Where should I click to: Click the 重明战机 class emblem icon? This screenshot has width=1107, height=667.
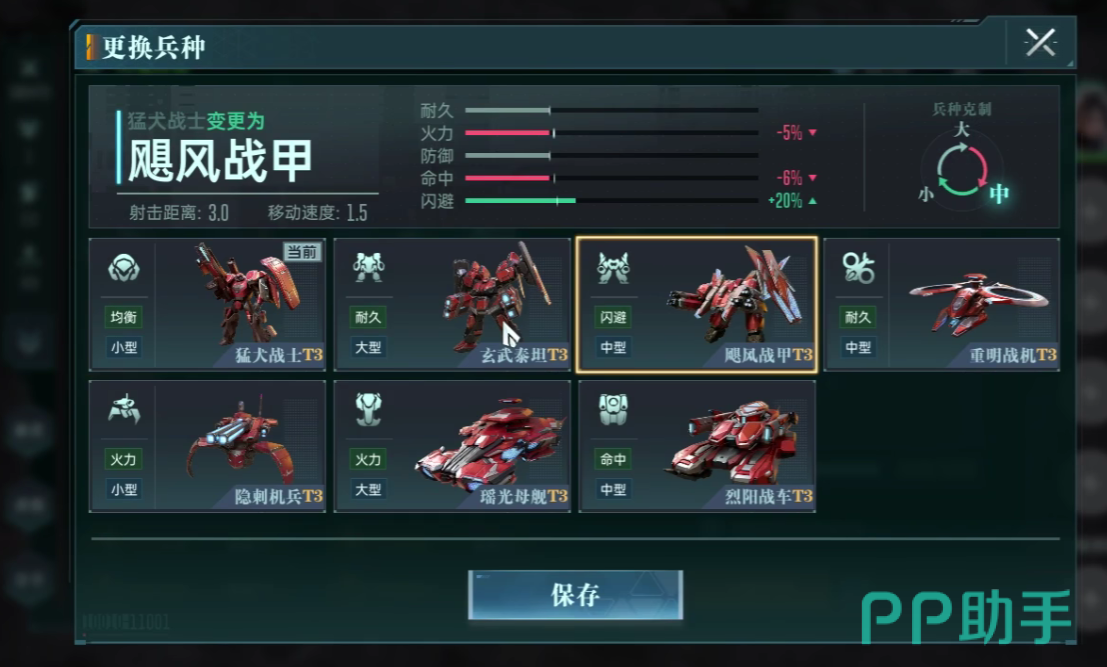[858, 268]
